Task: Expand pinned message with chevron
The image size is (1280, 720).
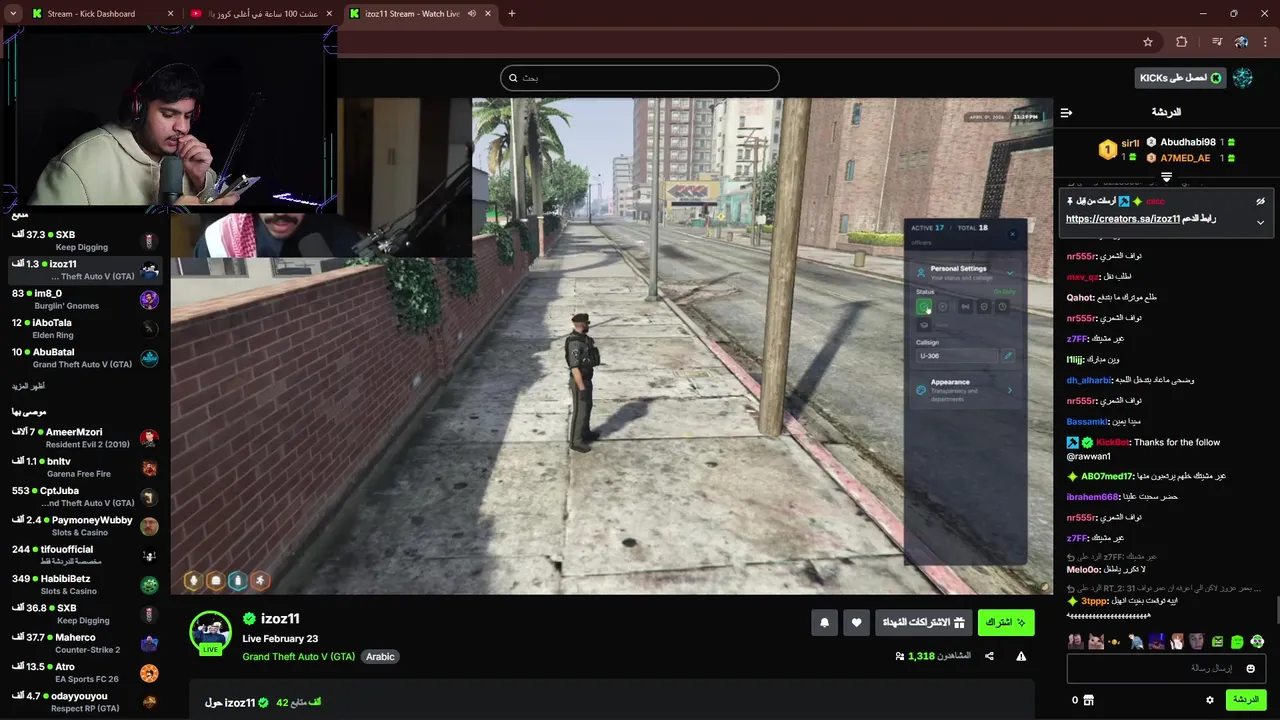Action: [1261, 222]
